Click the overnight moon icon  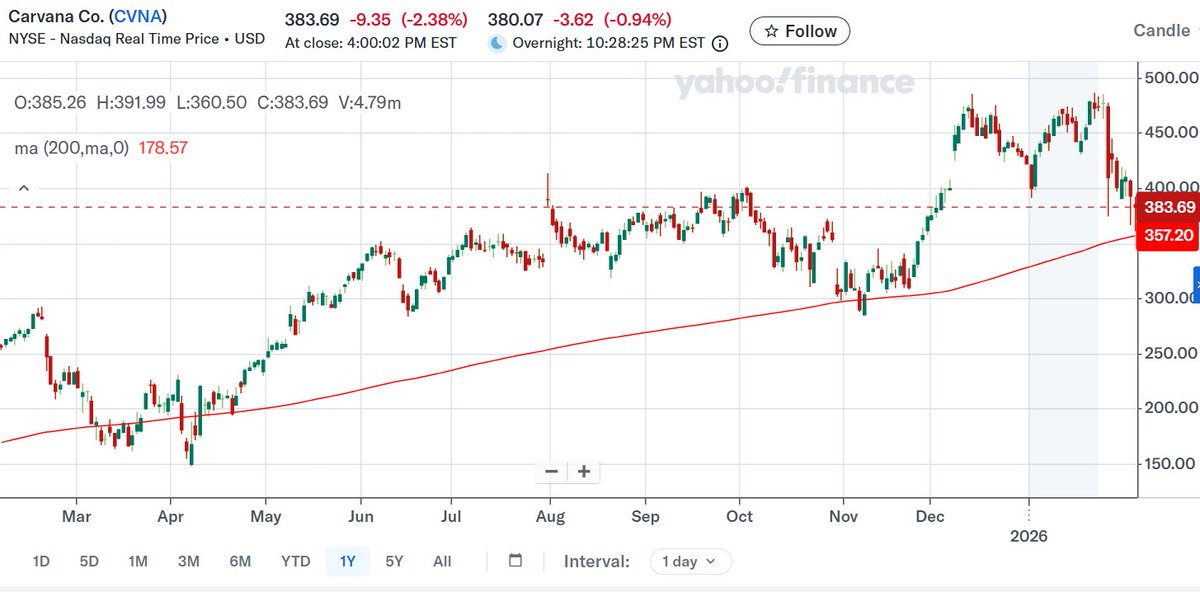[x=497, y=43]
